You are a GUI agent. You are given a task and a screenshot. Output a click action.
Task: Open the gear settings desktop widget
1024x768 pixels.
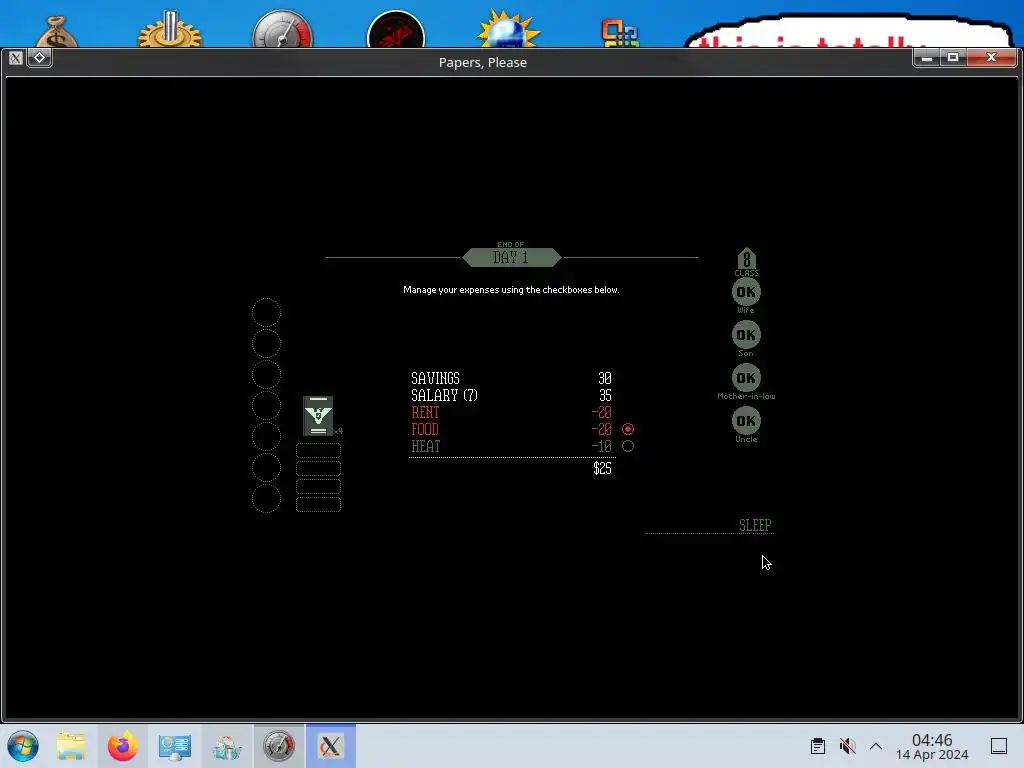coord(170,30)
